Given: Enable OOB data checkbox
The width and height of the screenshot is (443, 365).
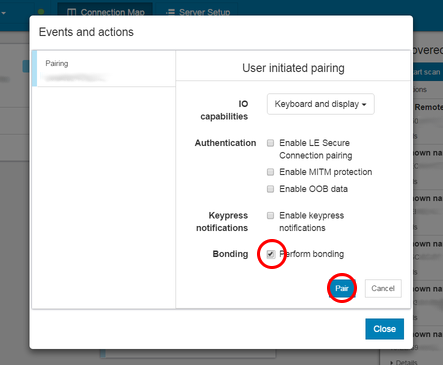Looking at the screenshot, I should [270, 189].
